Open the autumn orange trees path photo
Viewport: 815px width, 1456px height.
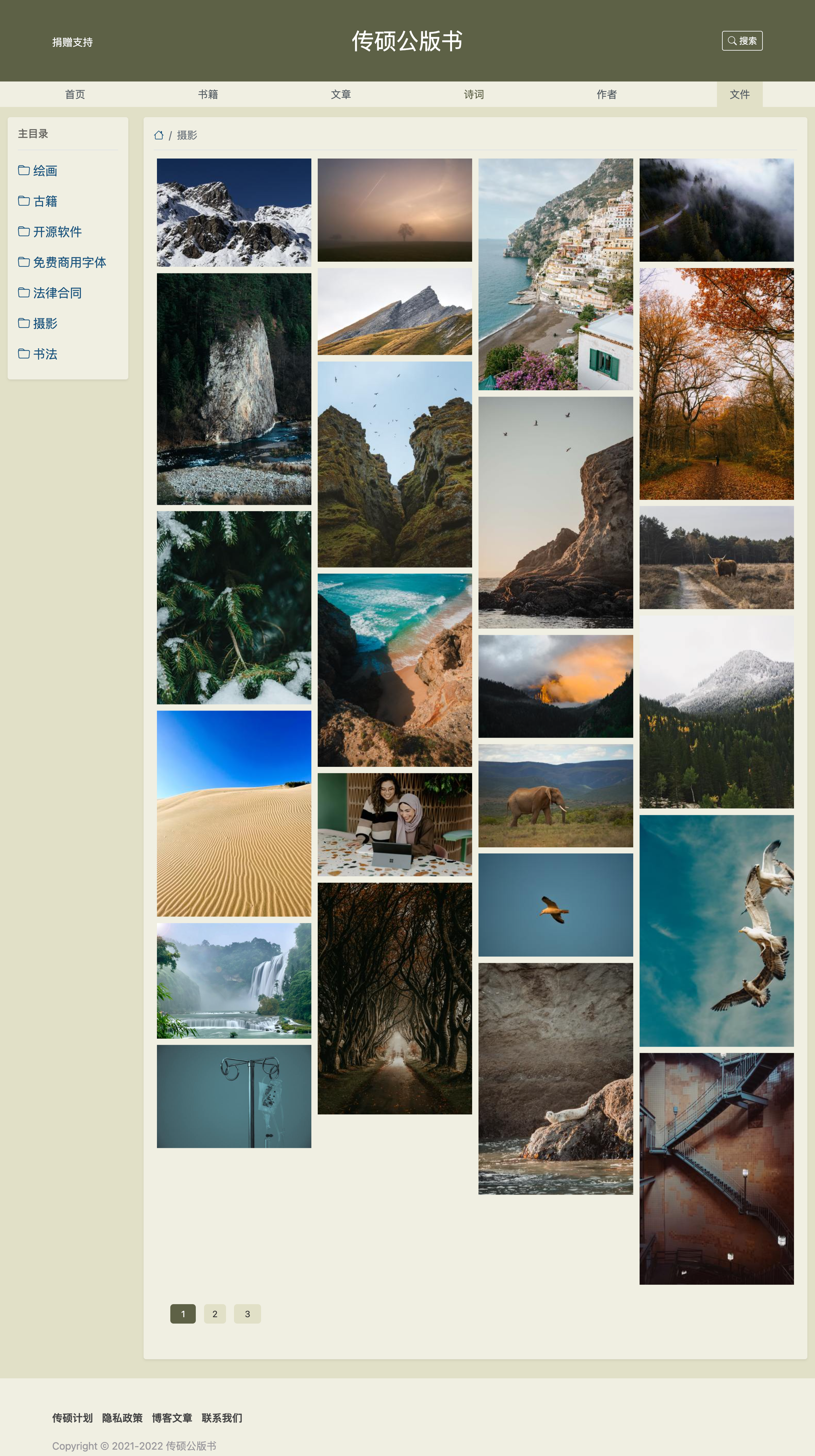coord(717,384)
